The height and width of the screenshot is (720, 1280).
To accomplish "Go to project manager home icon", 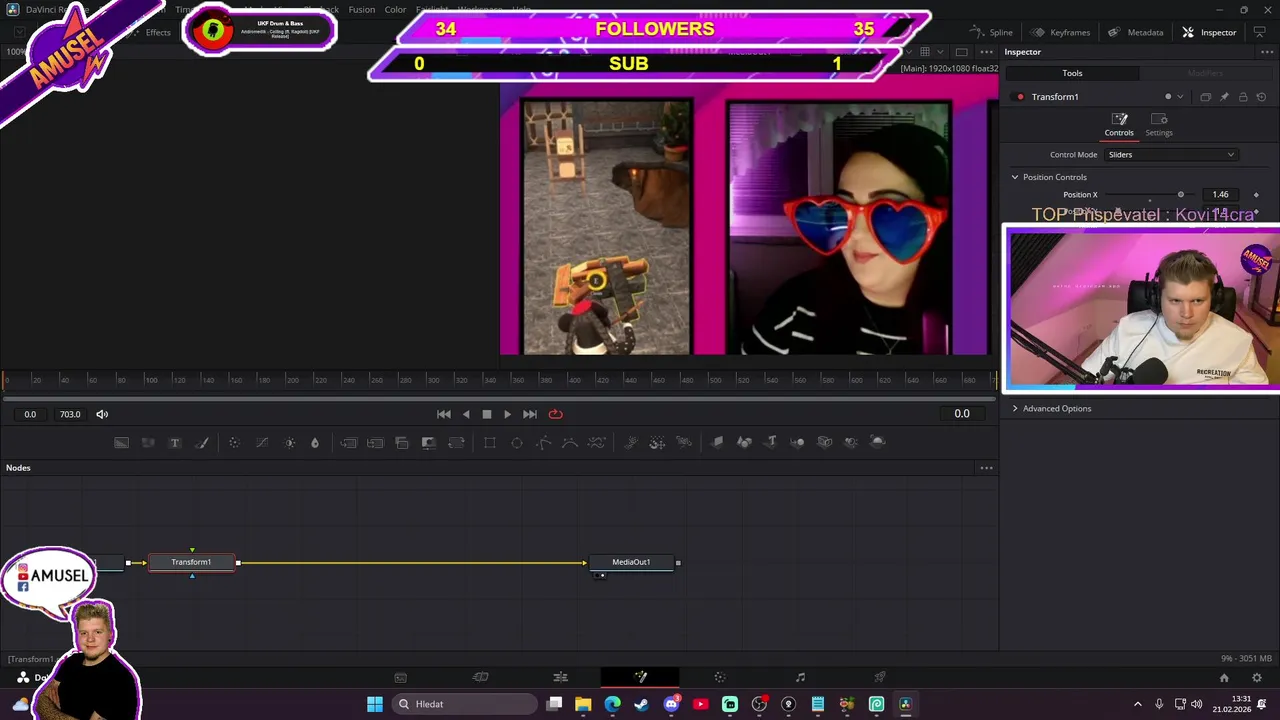I will 1224,677.
